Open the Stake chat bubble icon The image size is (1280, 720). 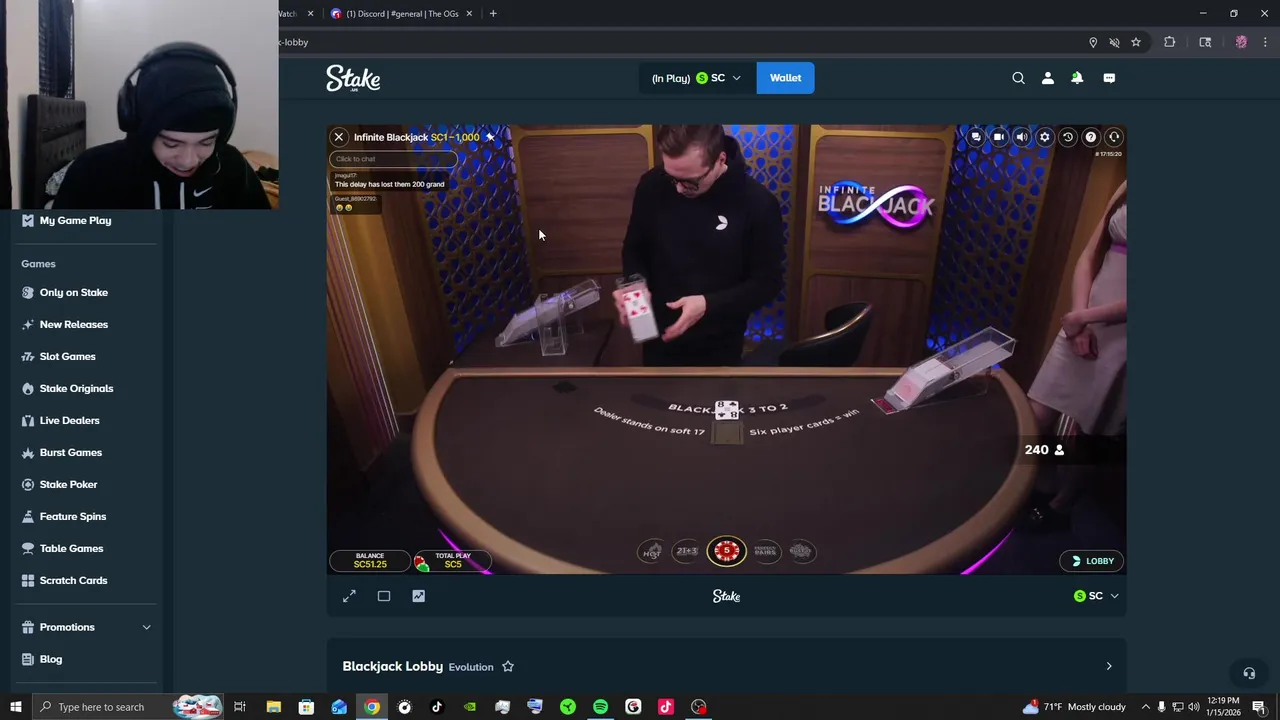coord(1109,78)
